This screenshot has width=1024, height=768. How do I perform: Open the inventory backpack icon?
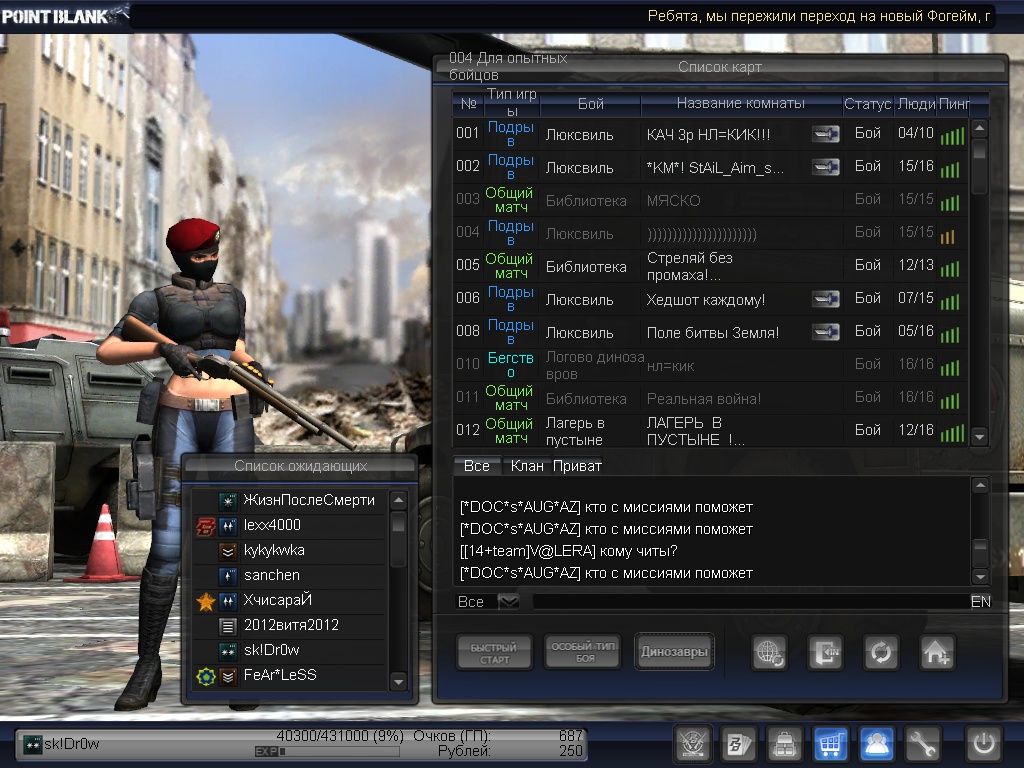tap(784, 743)
